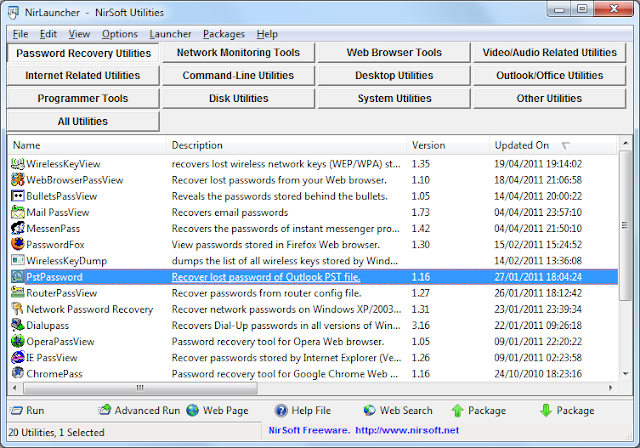Viewport: 640px width, 448px height.
Task: Click the RouterPassView icon
Action: tap(18, 293)
